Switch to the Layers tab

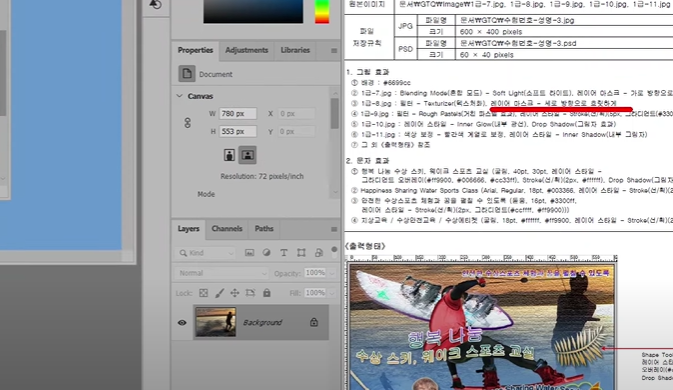(188, 229)
